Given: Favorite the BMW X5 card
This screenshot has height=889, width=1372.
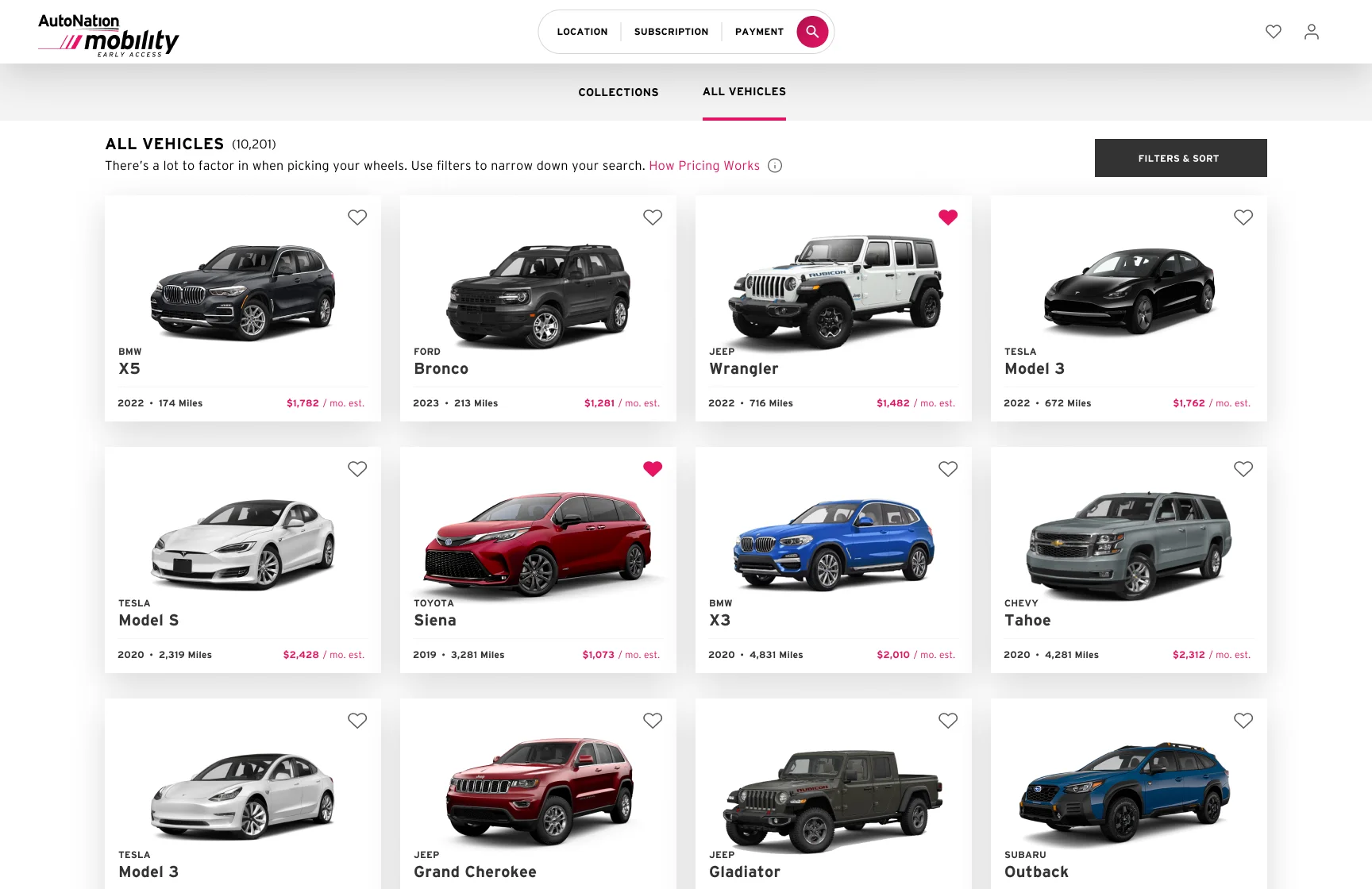Looking at the screenshot, I should [x=357, y=217].
